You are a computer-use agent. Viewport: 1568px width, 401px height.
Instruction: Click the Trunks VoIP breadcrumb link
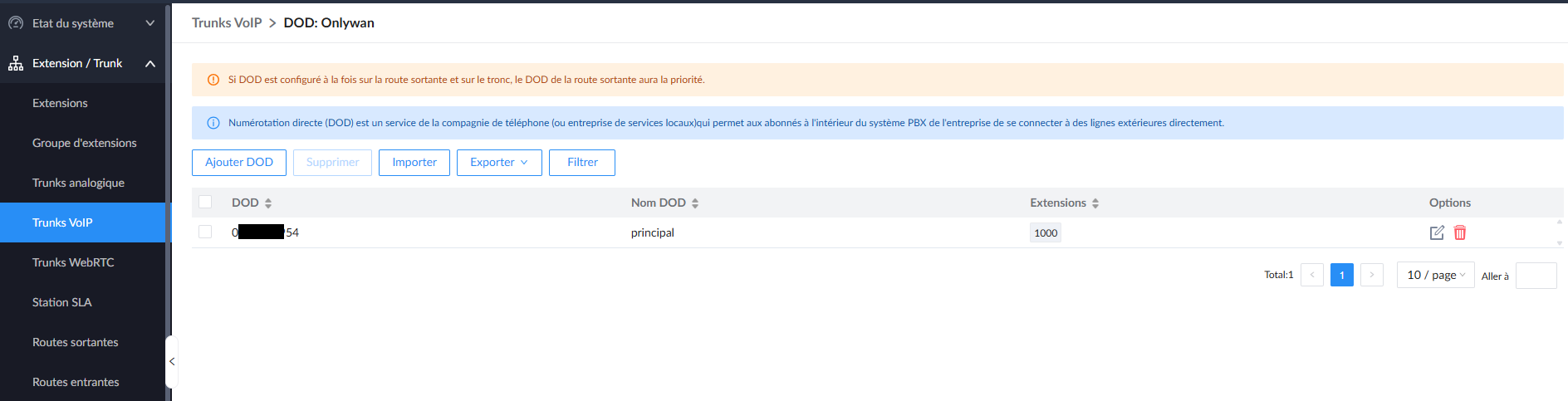click(227, 22)
